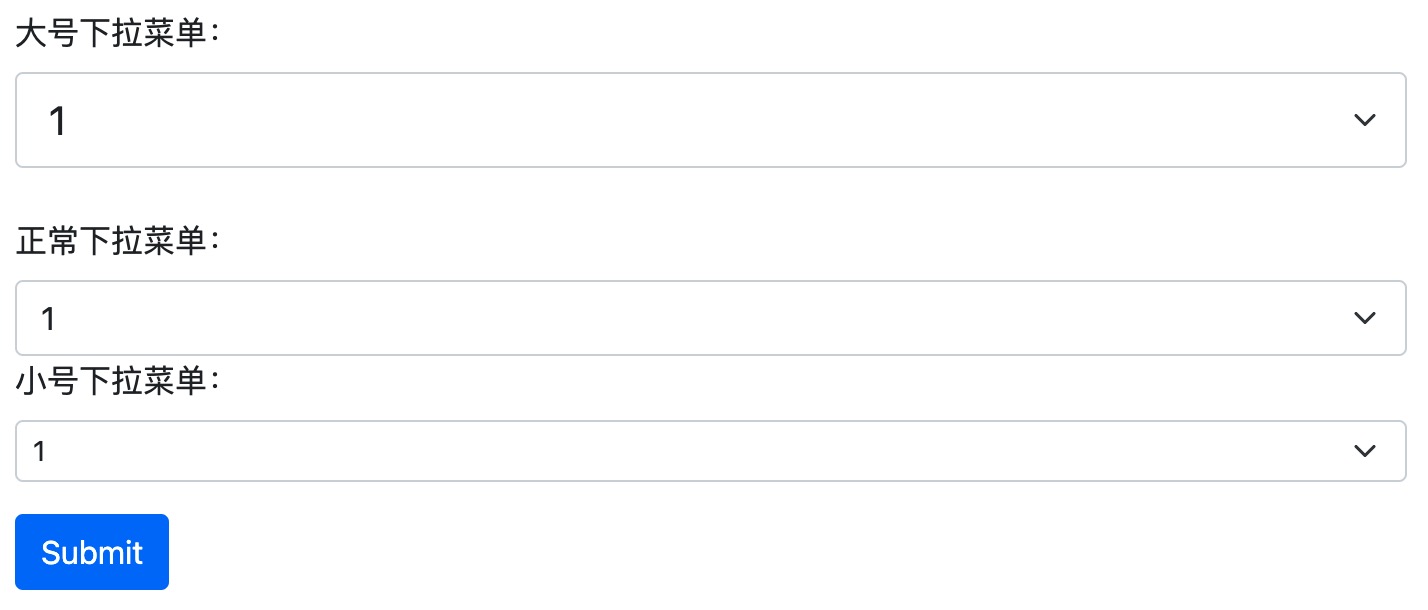Open the small 小号下拉菜单 dropdown
This screenshot has height=610, width=1428.
point(710,451)
